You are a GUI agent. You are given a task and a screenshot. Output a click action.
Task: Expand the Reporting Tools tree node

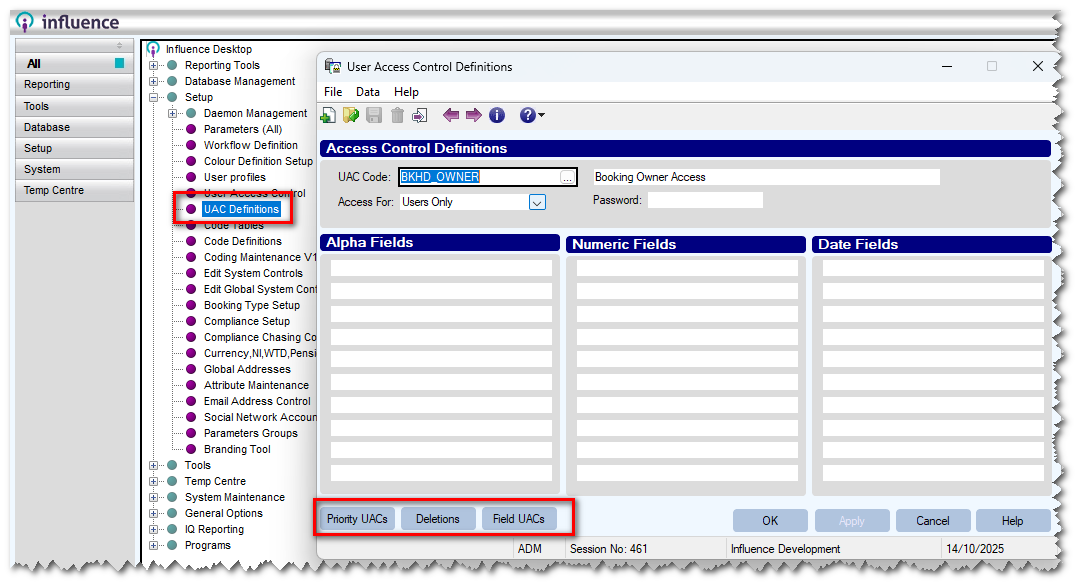[154, 65]
